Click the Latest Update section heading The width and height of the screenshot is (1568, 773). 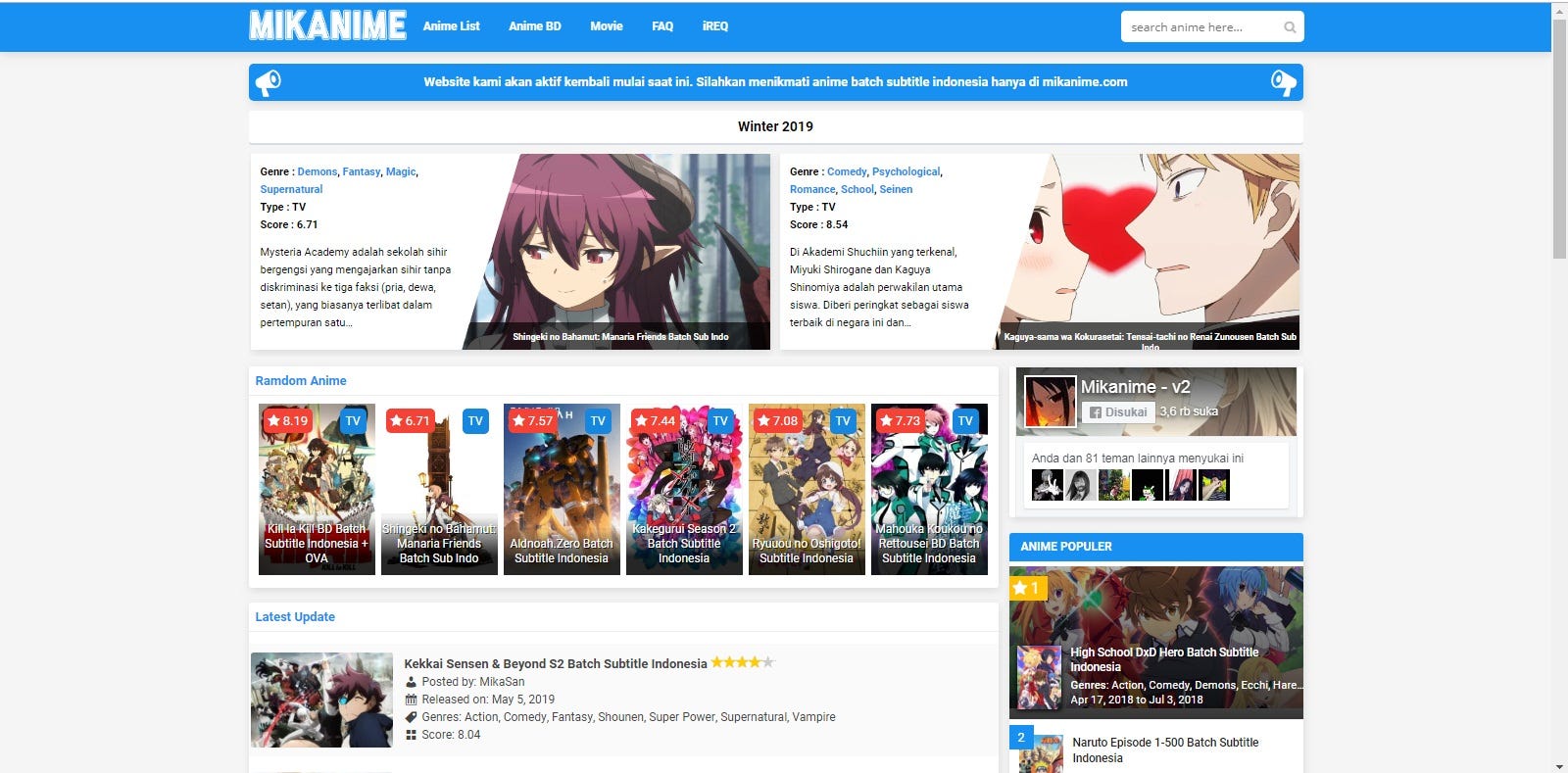295,616
